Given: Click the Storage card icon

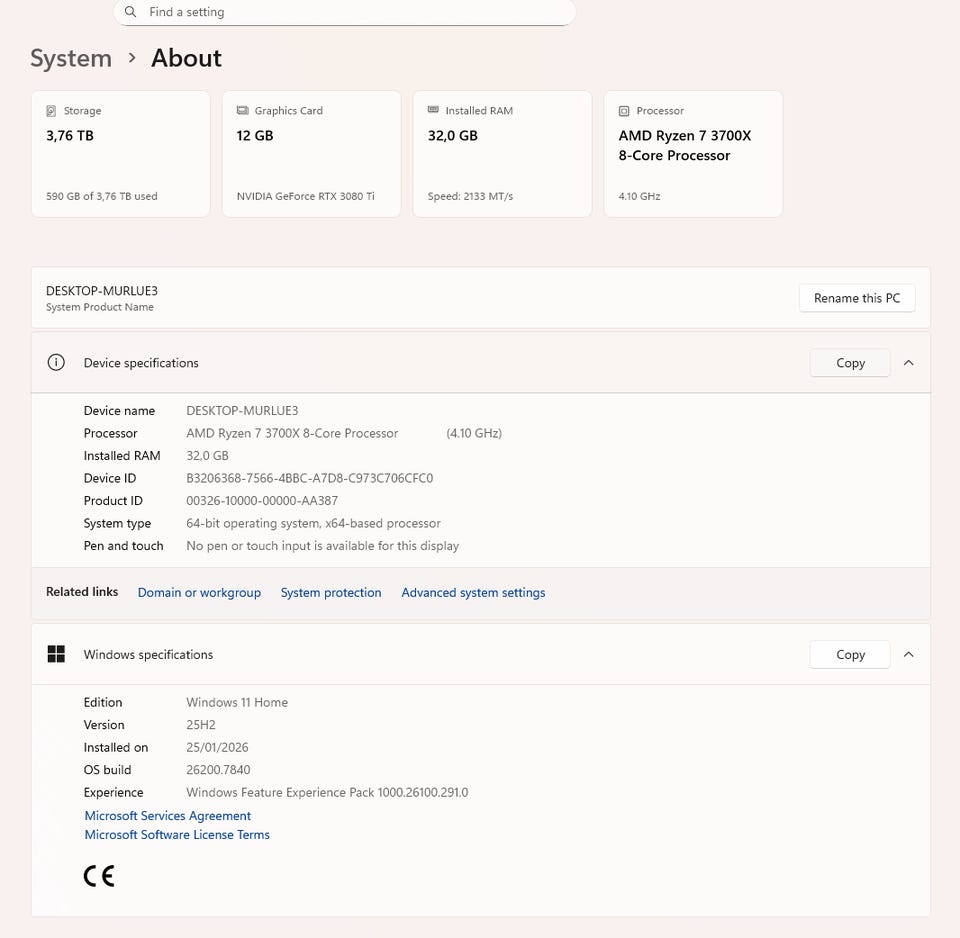Looking at the screenshot, I should pos(51,111).
